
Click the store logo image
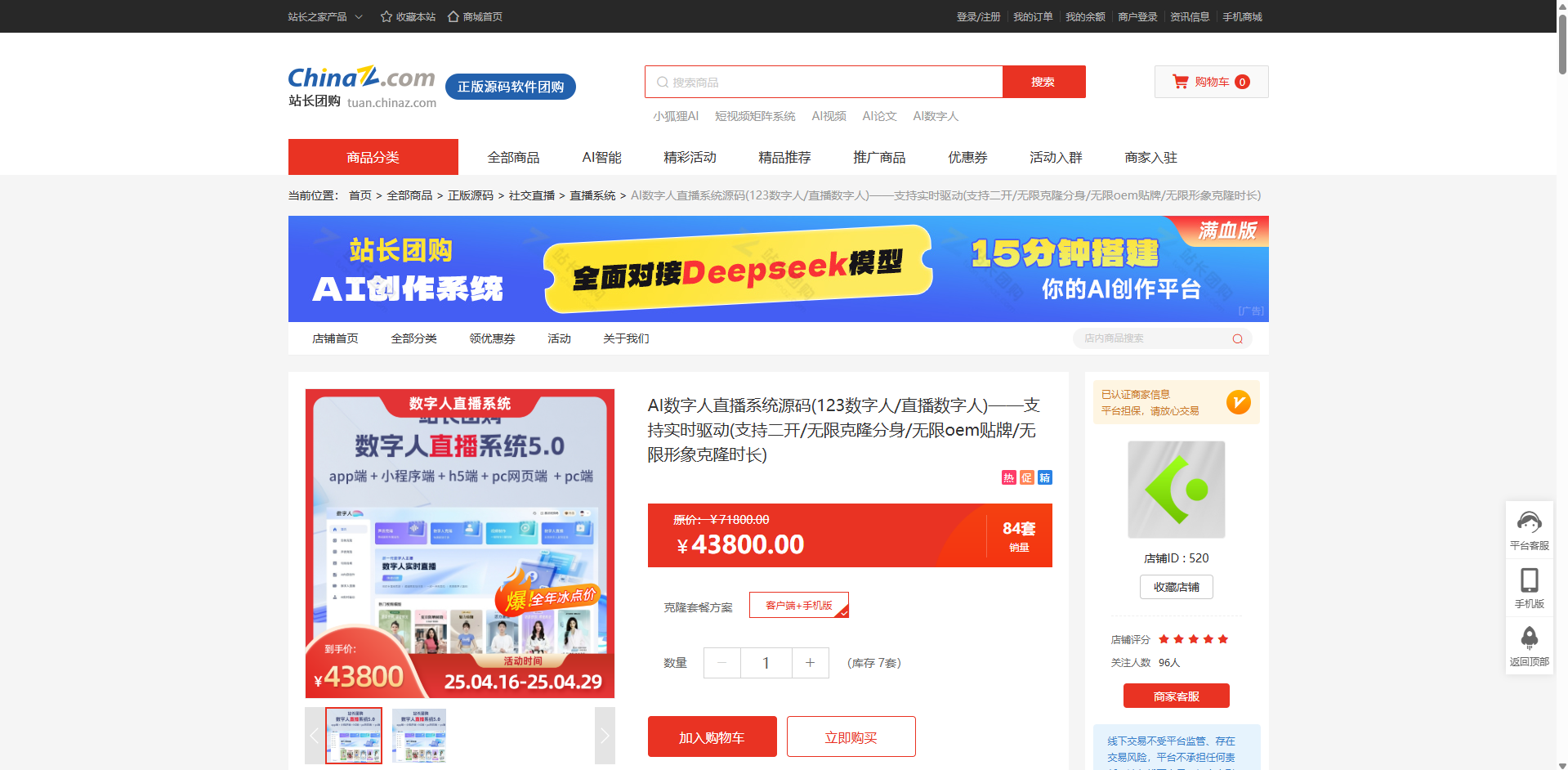click(1177, 490)
